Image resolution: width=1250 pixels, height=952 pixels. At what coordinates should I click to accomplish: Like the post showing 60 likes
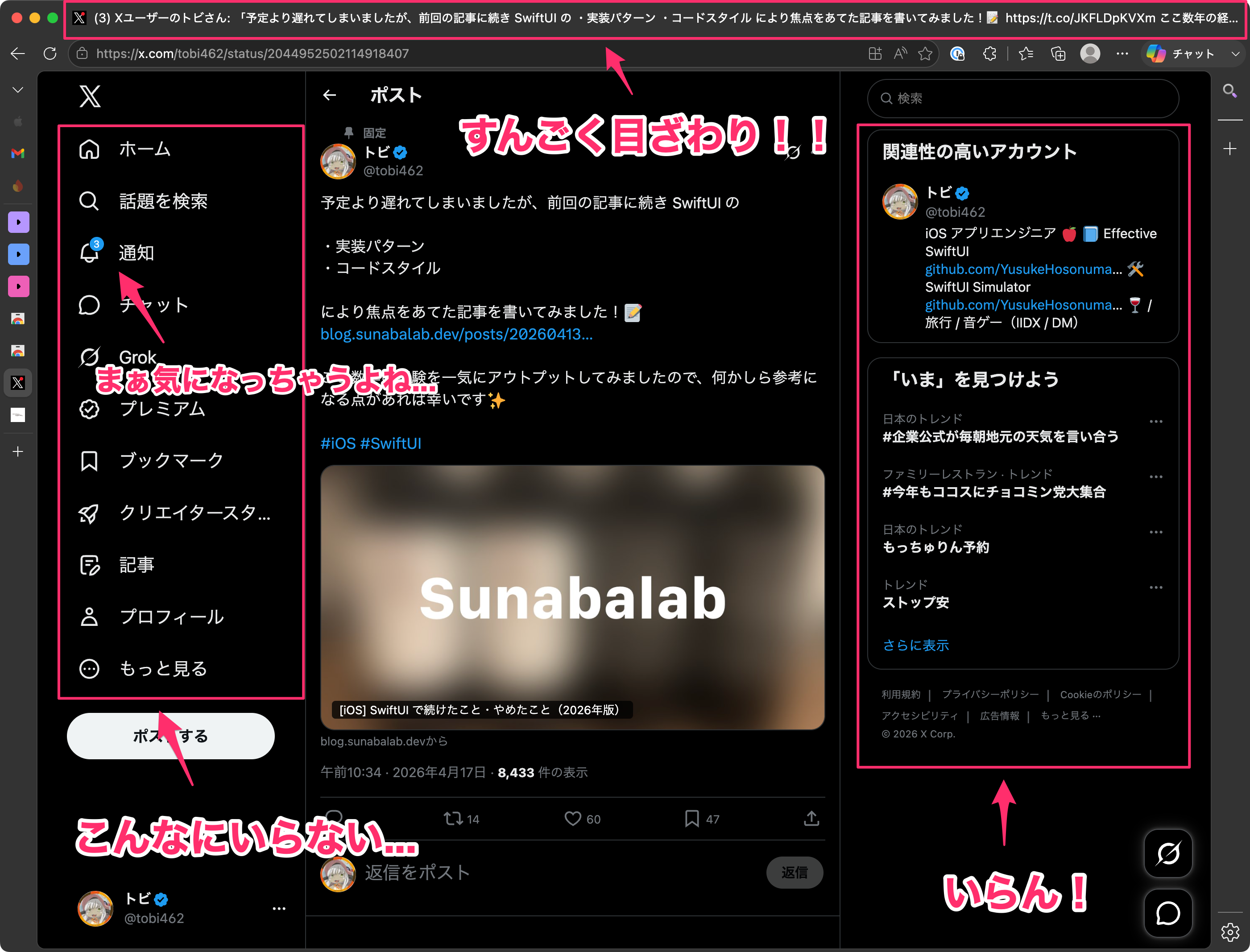coord(583,819)
